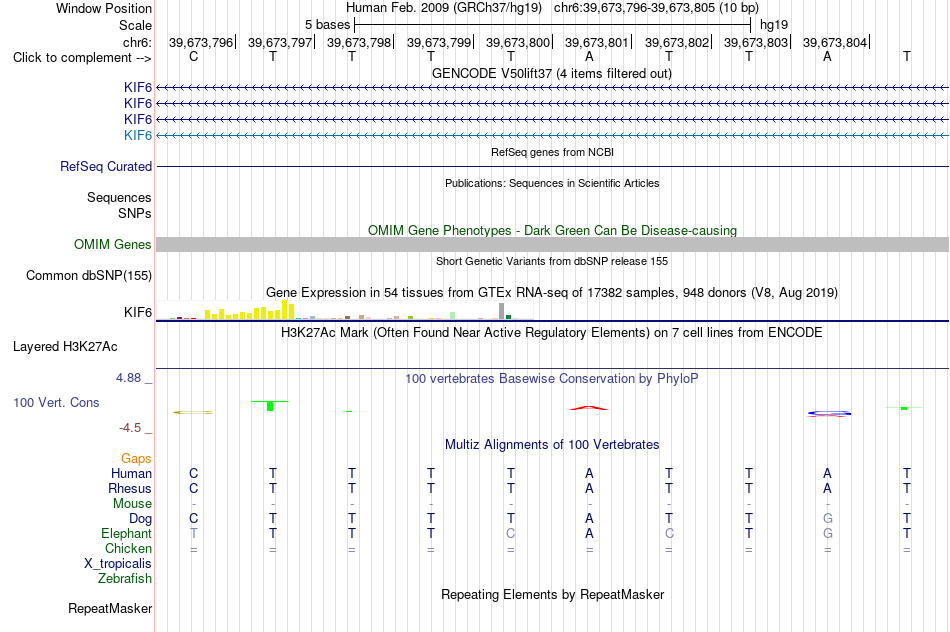Click the Human alignment row label
The height and width of the screenshot is (632, 950).
pyautogui.click(x=131, y=473)
